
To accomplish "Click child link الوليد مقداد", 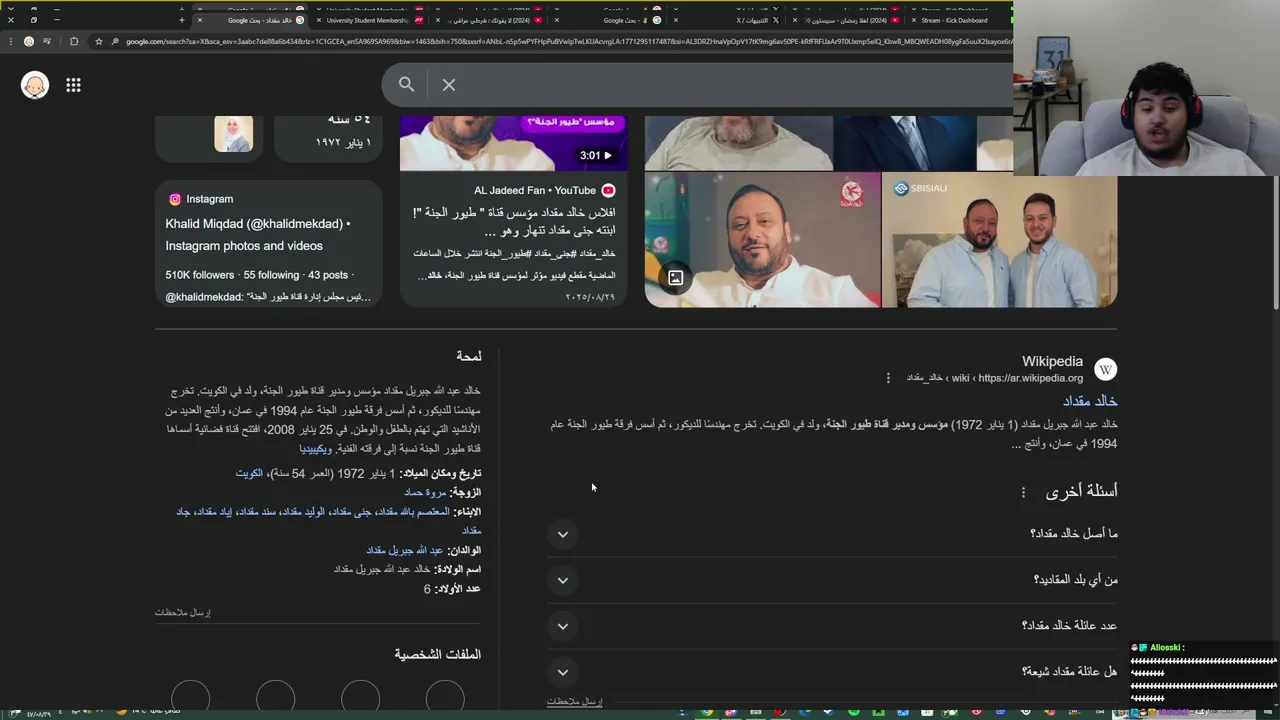I will 303,511.
